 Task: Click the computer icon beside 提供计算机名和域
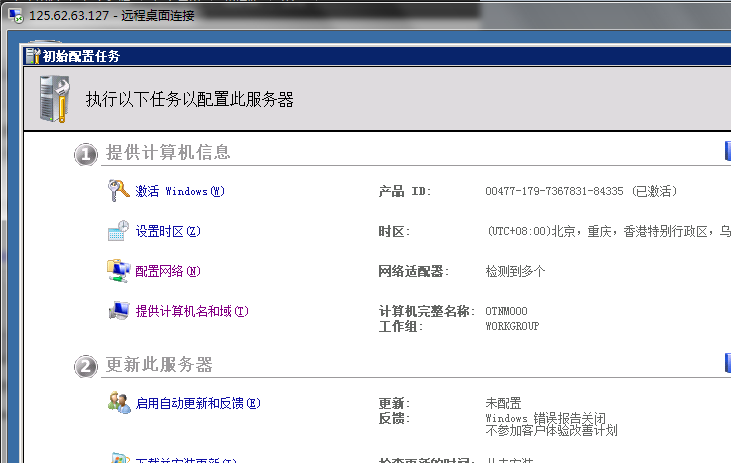click(119, 311)
